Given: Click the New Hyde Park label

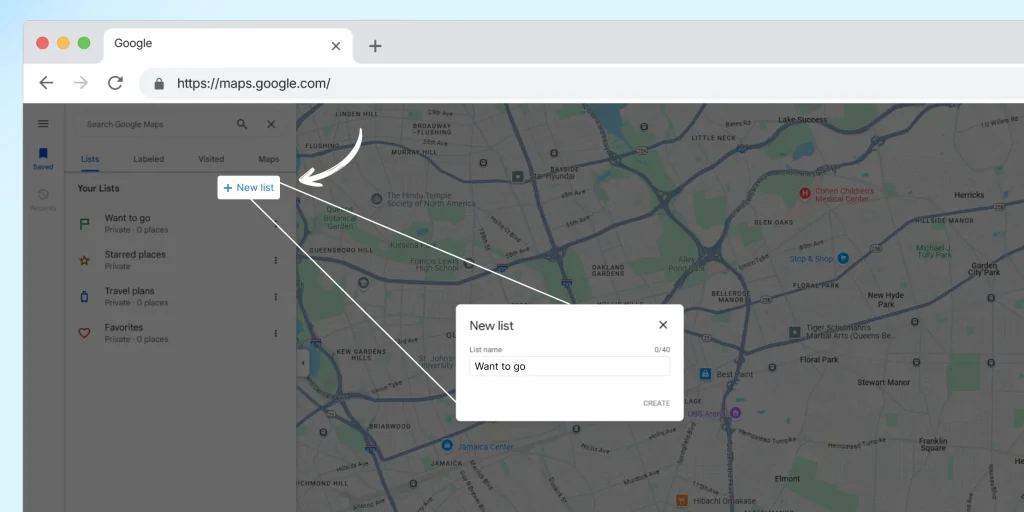Looking at the screenshot, I should 885,300.
